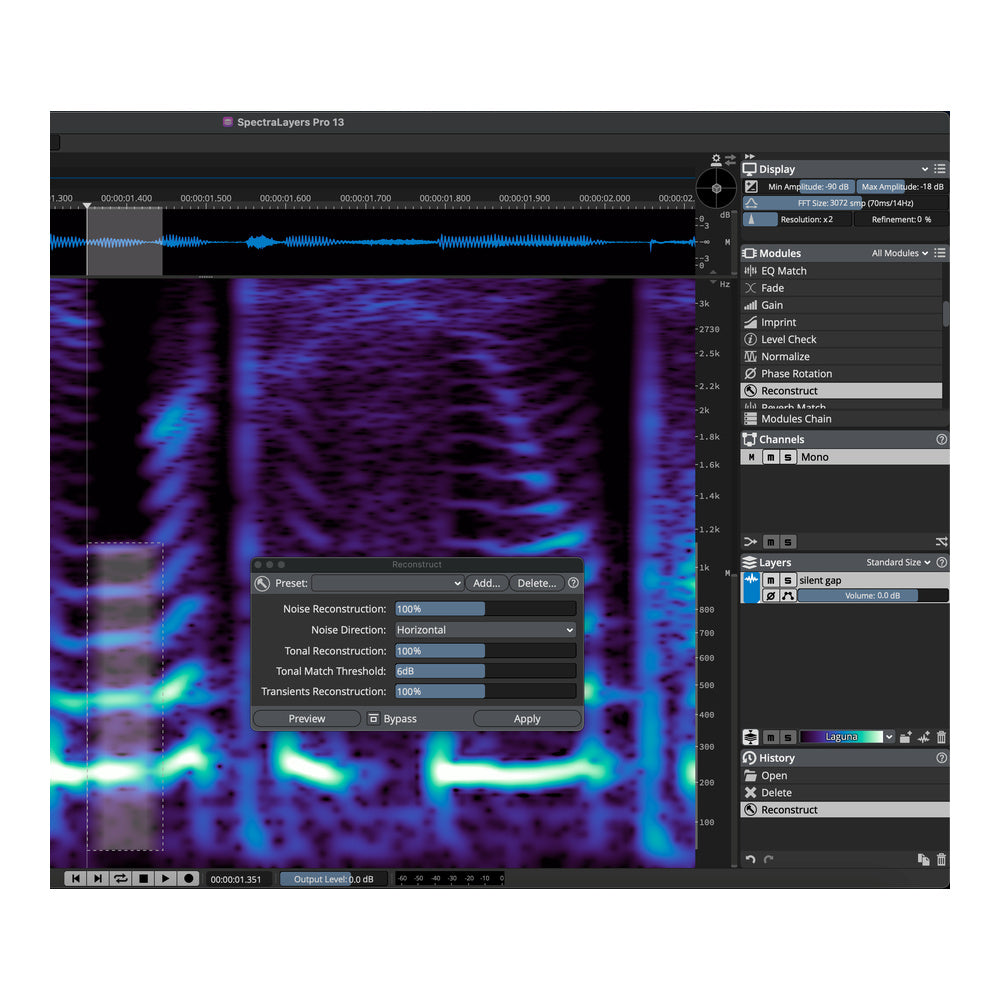Screen dimensions: 1000x1000
Task: Toggle loop playback button
Action: click(x=121, y=879)
